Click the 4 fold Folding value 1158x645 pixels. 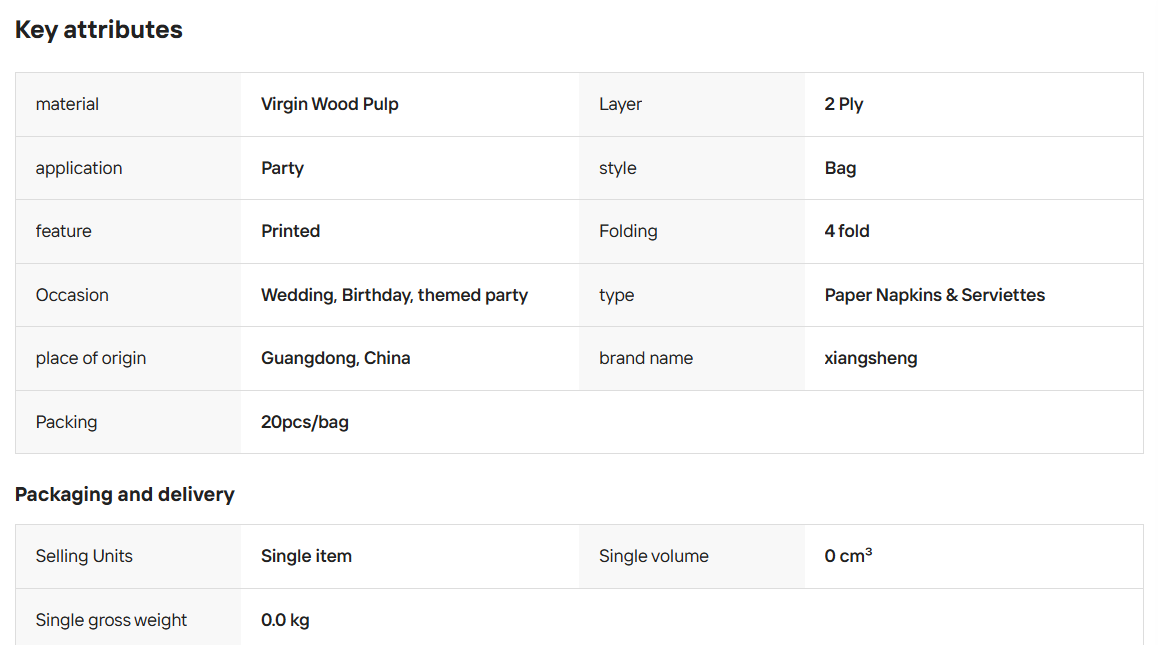click(846, 231)
